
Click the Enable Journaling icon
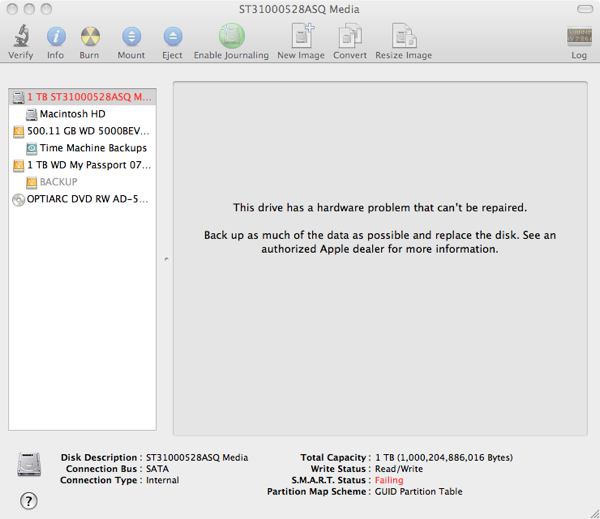(232, 36)
